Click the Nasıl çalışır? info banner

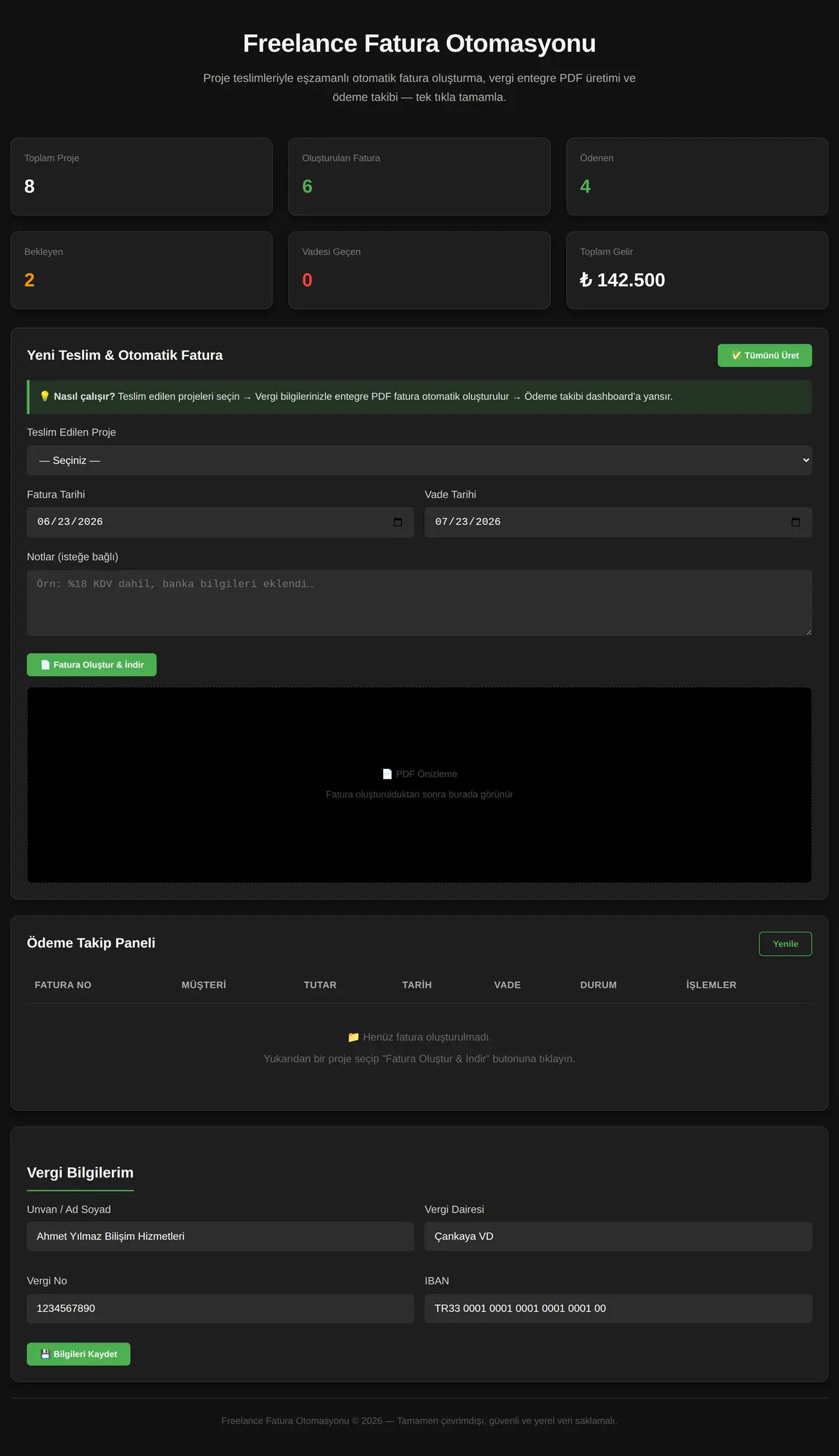tap(419, 397)
